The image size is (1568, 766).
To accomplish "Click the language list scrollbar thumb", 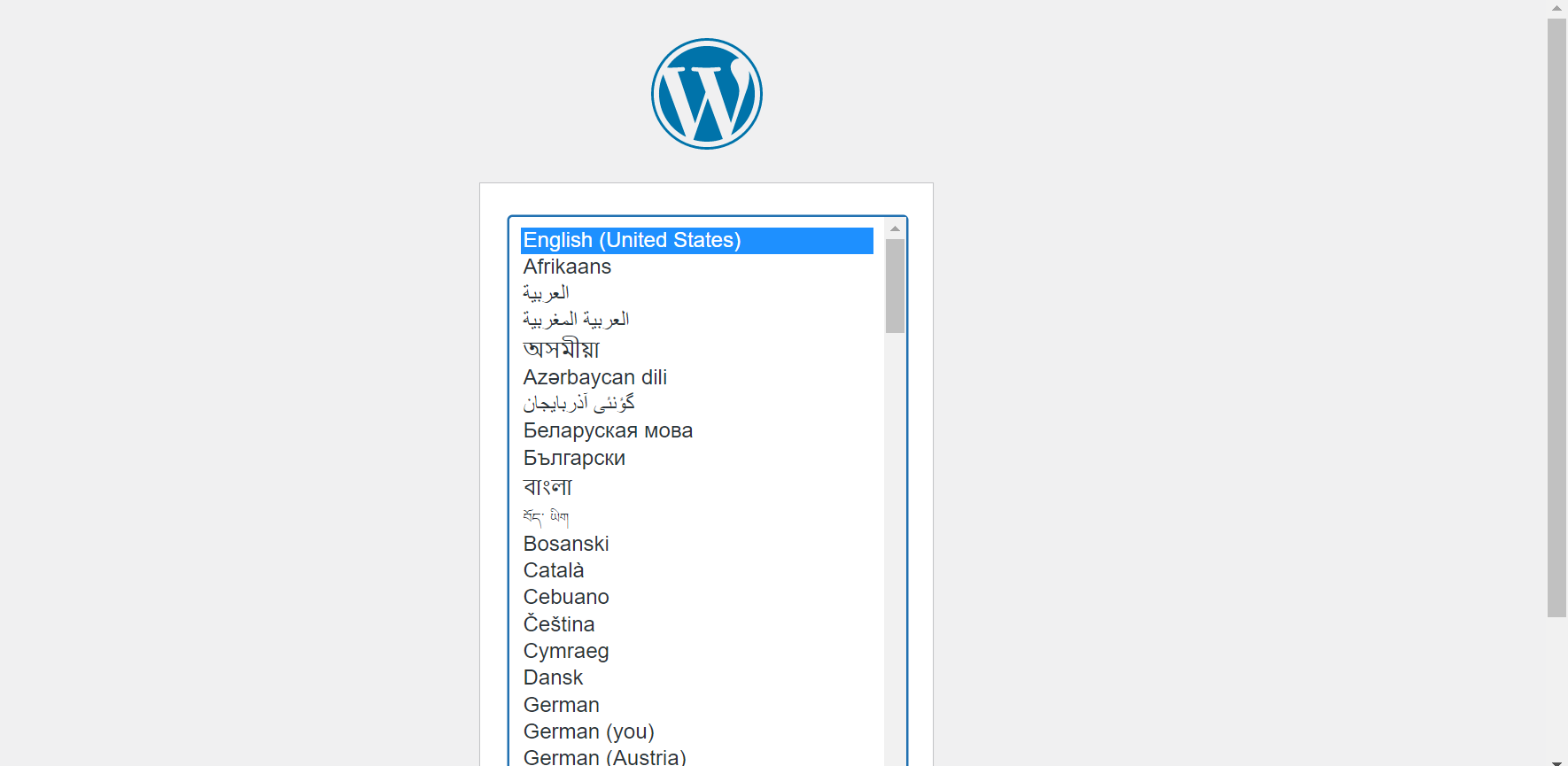I will pos(895,285).
